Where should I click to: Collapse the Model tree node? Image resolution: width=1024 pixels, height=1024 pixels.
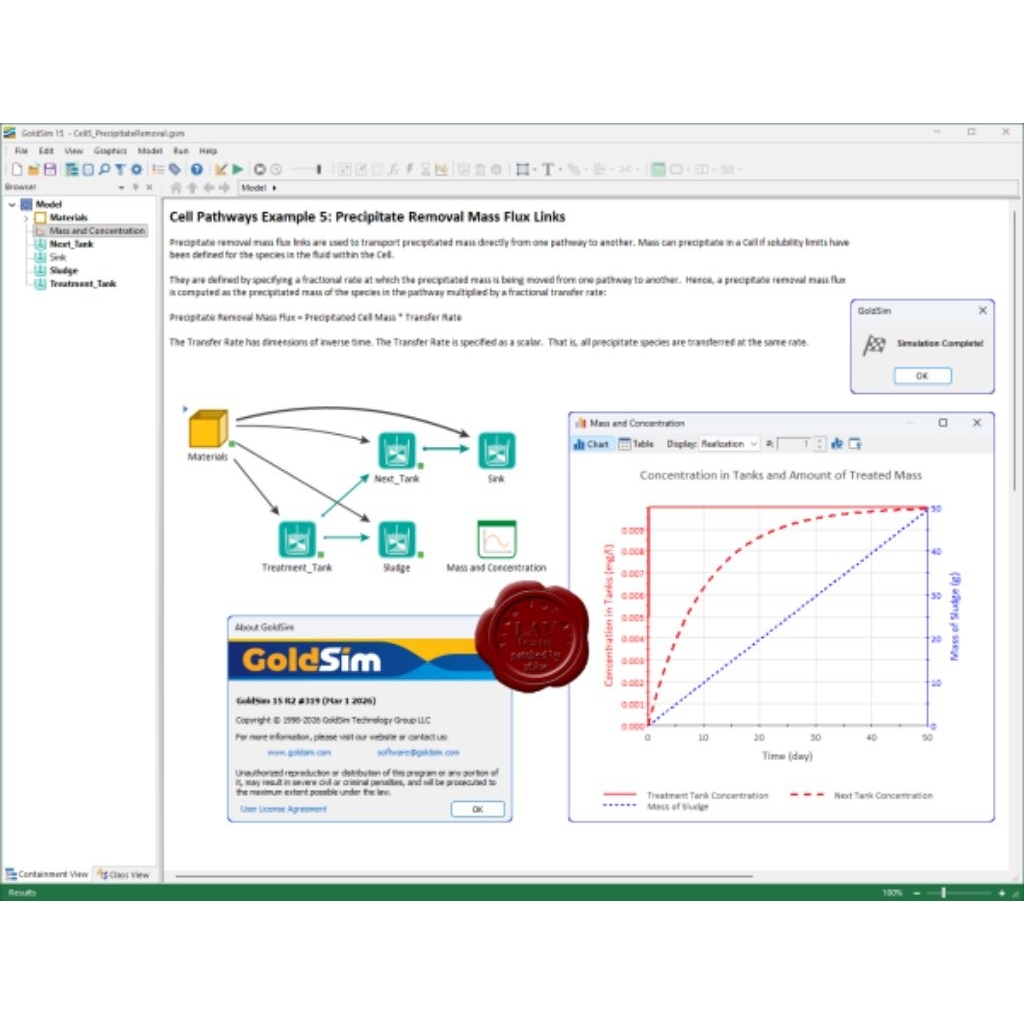(x=12, y=204)
